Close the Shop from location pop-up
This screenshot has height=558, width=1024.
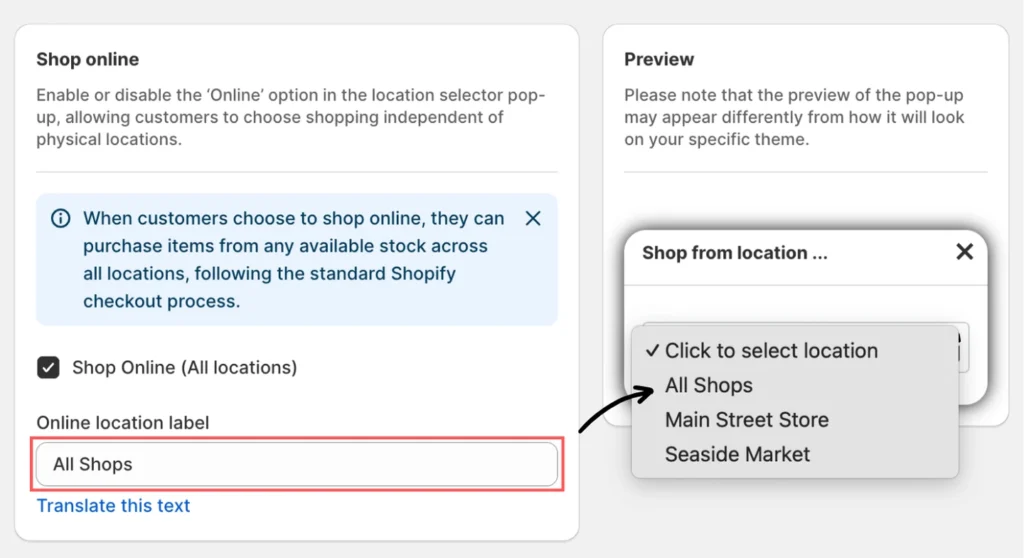tap(964, 252)
